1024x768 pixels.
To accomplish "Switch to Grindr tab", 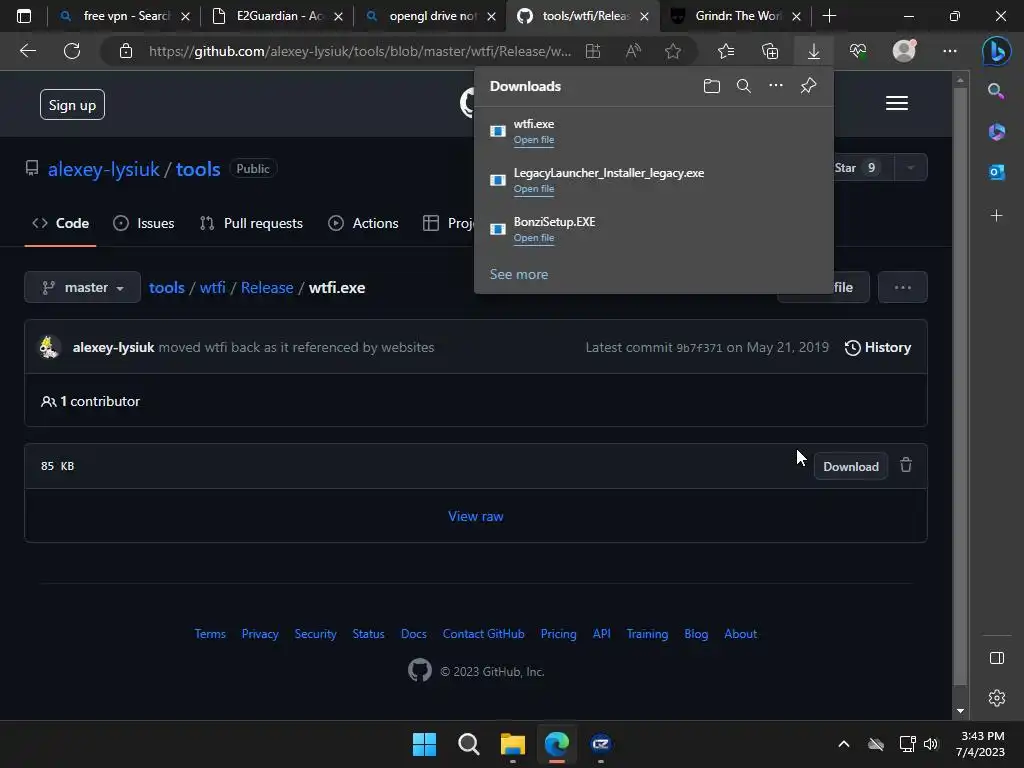I will click(x=735, y=16).
